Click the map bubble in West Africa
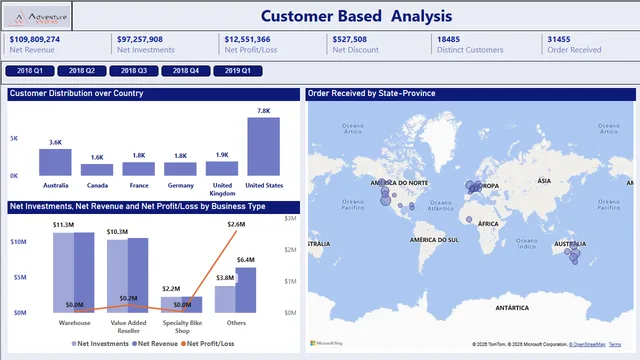The height and width of the screenshot is (360, 640). [469, 219]
